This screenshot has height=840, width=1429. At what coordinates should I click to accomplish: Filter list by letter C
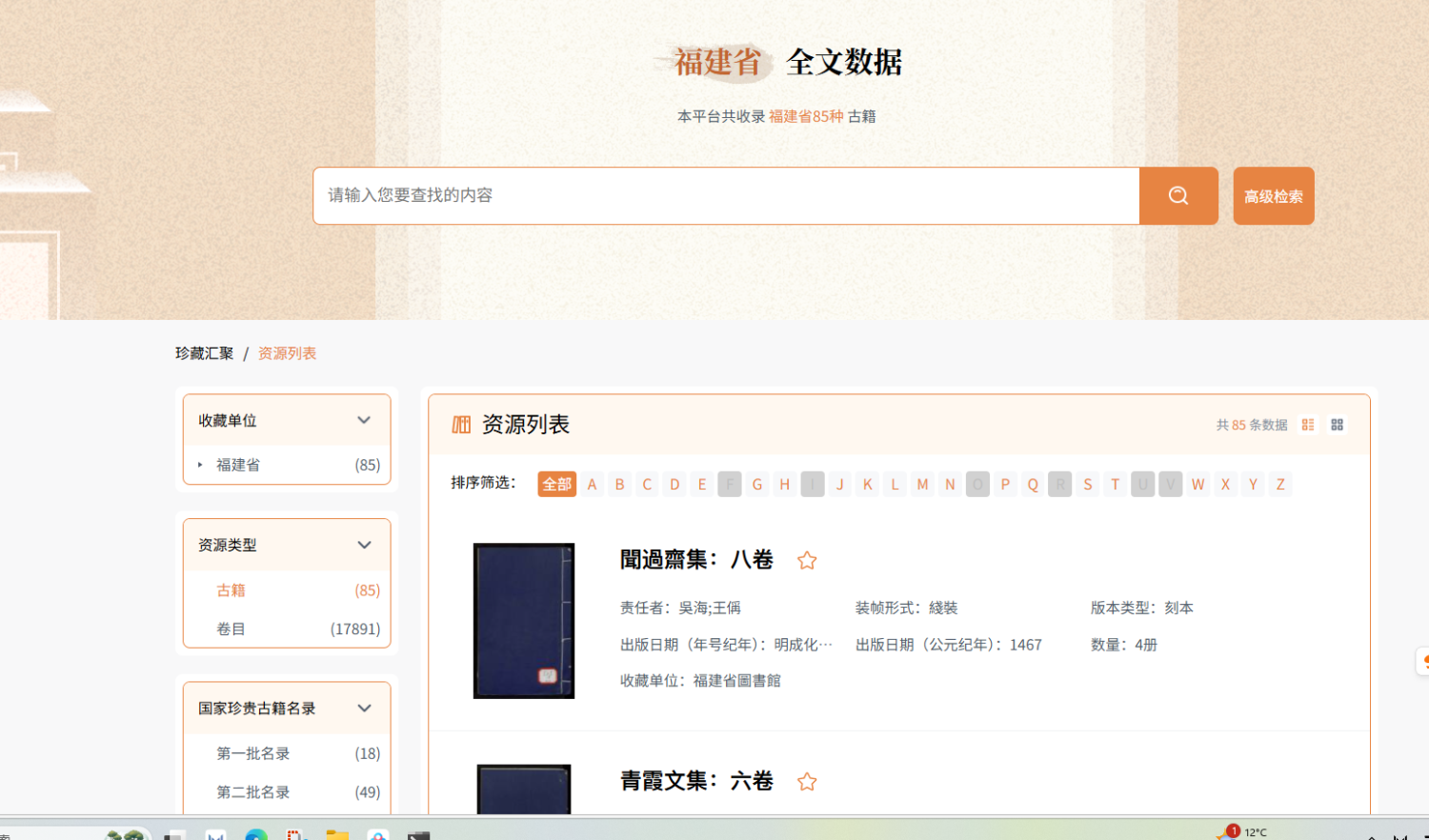647,484
